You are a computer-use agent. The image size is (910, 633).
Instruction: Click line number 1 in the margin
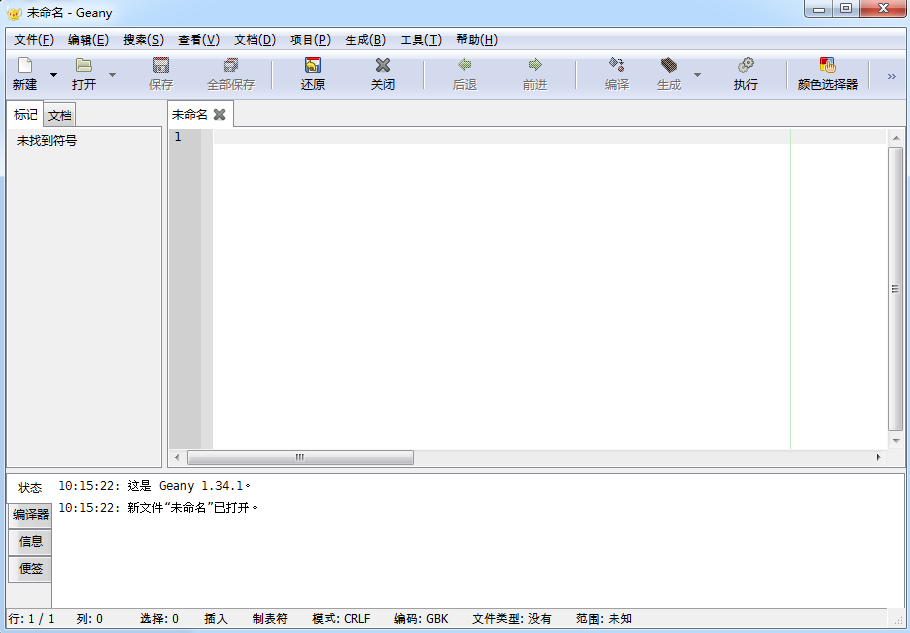(178, 137)
